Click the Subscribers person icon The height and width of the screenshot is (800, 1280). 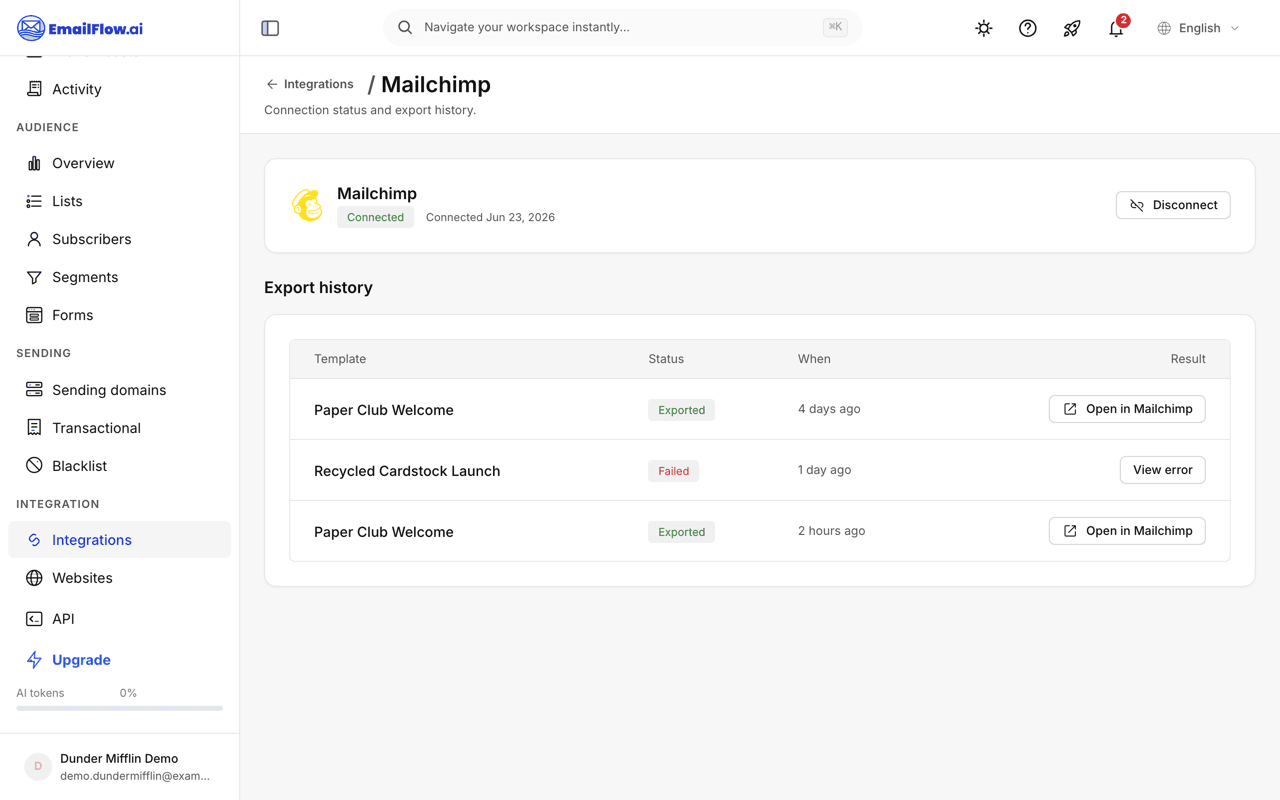coord(34,239)
